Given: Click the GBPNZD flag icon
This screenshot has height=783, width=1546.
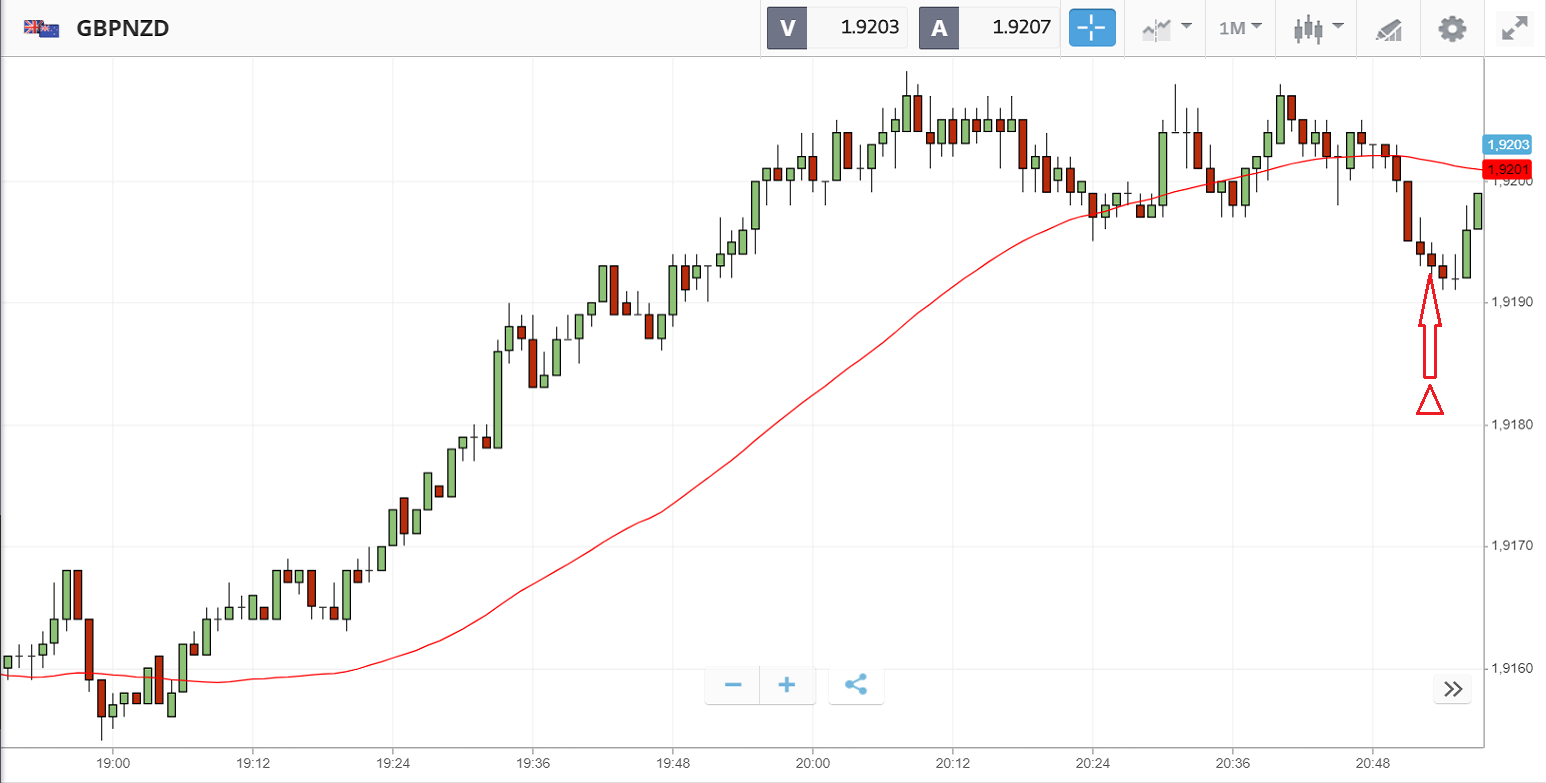Looking at the screenshot, I should coord(41,28).
